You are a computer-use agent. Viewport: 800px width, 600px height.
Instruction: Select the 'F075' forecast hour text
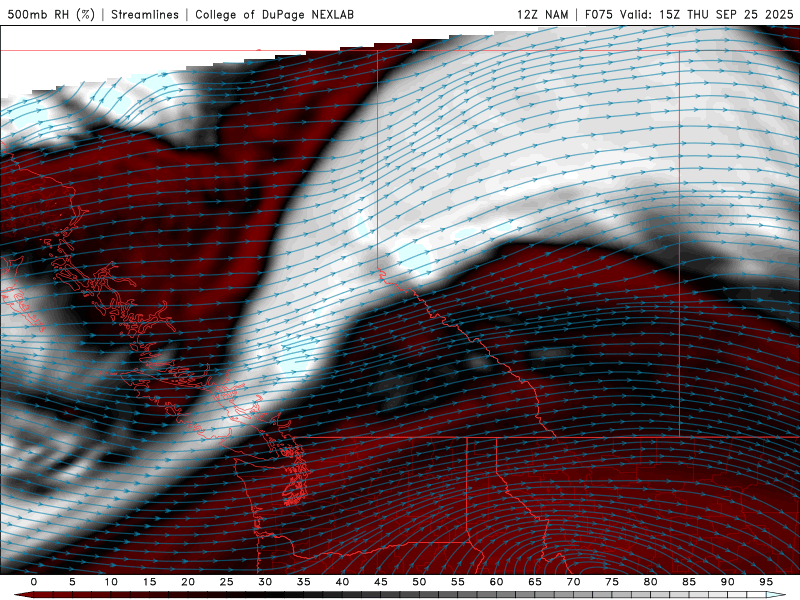(598, 14)
